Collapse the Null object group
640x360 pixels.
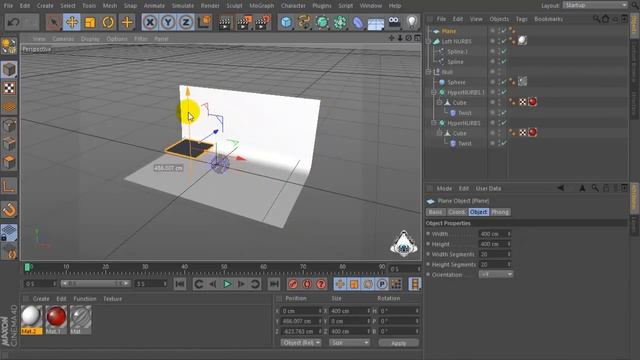(428, 72)
